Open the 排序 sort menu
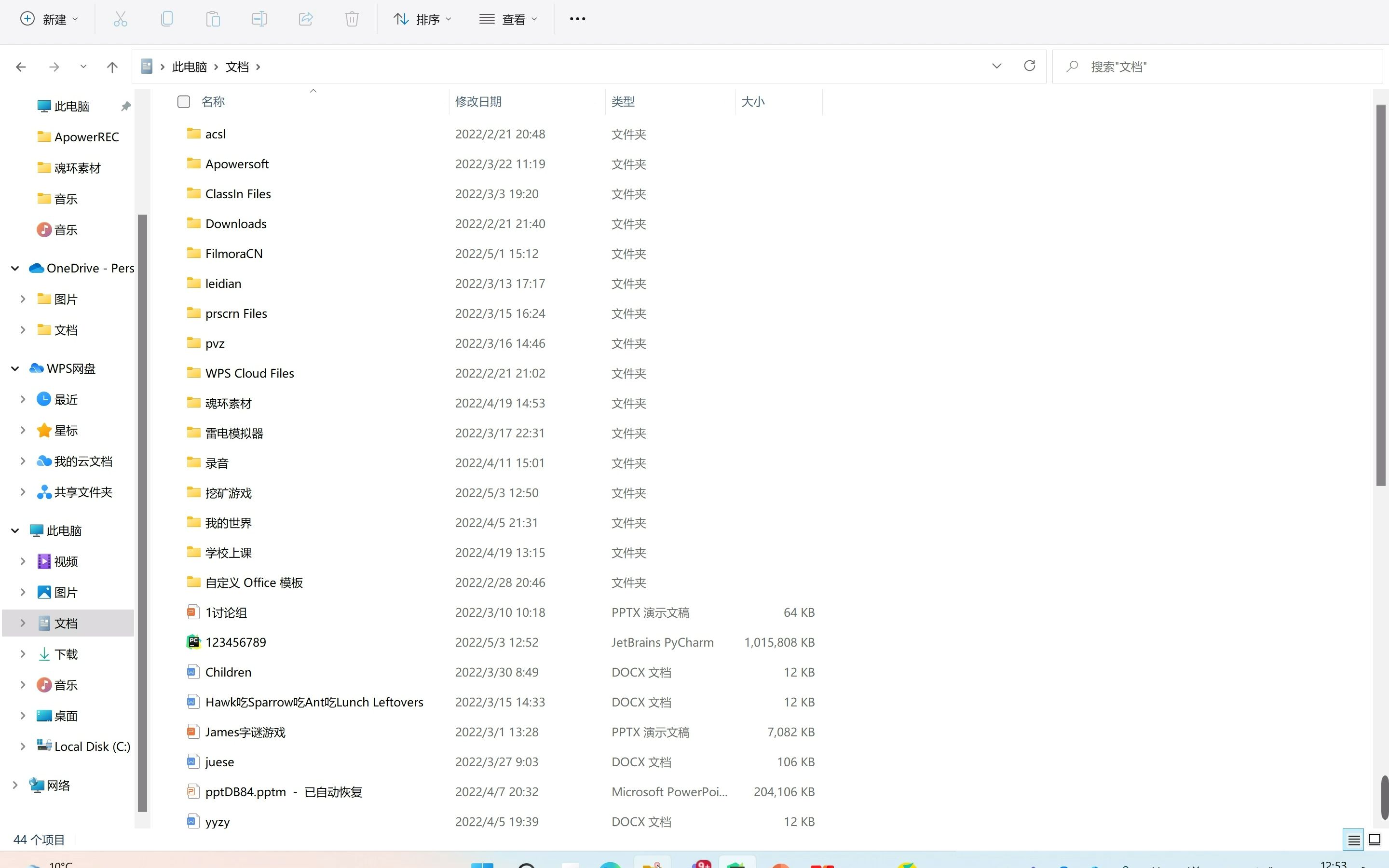 (x=422, y=19)
